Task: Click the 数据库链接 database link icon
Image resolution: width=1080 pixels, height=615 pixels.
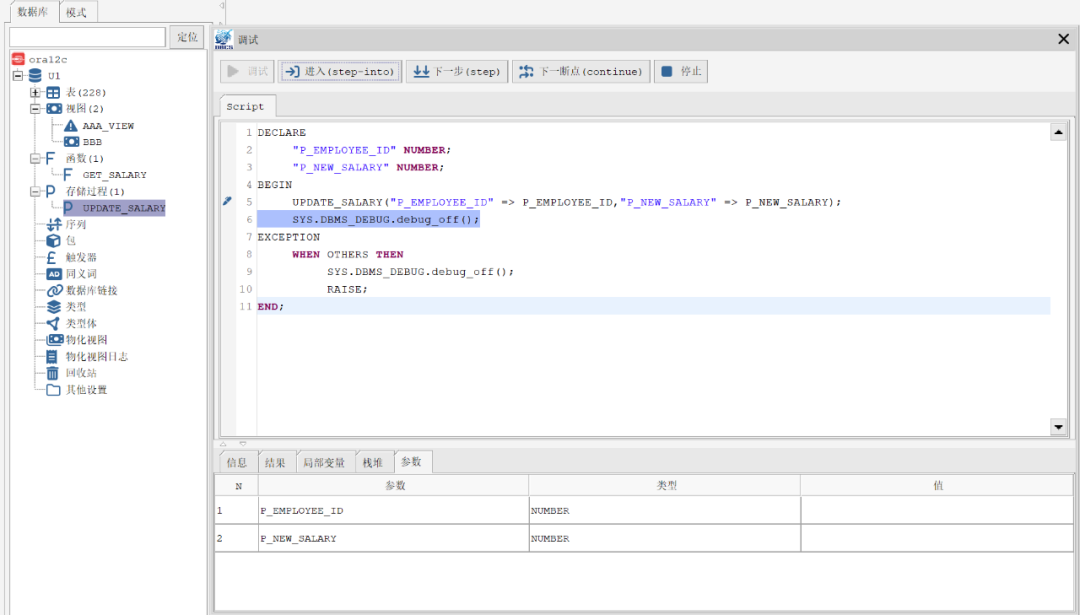Action: click(54, 290)
